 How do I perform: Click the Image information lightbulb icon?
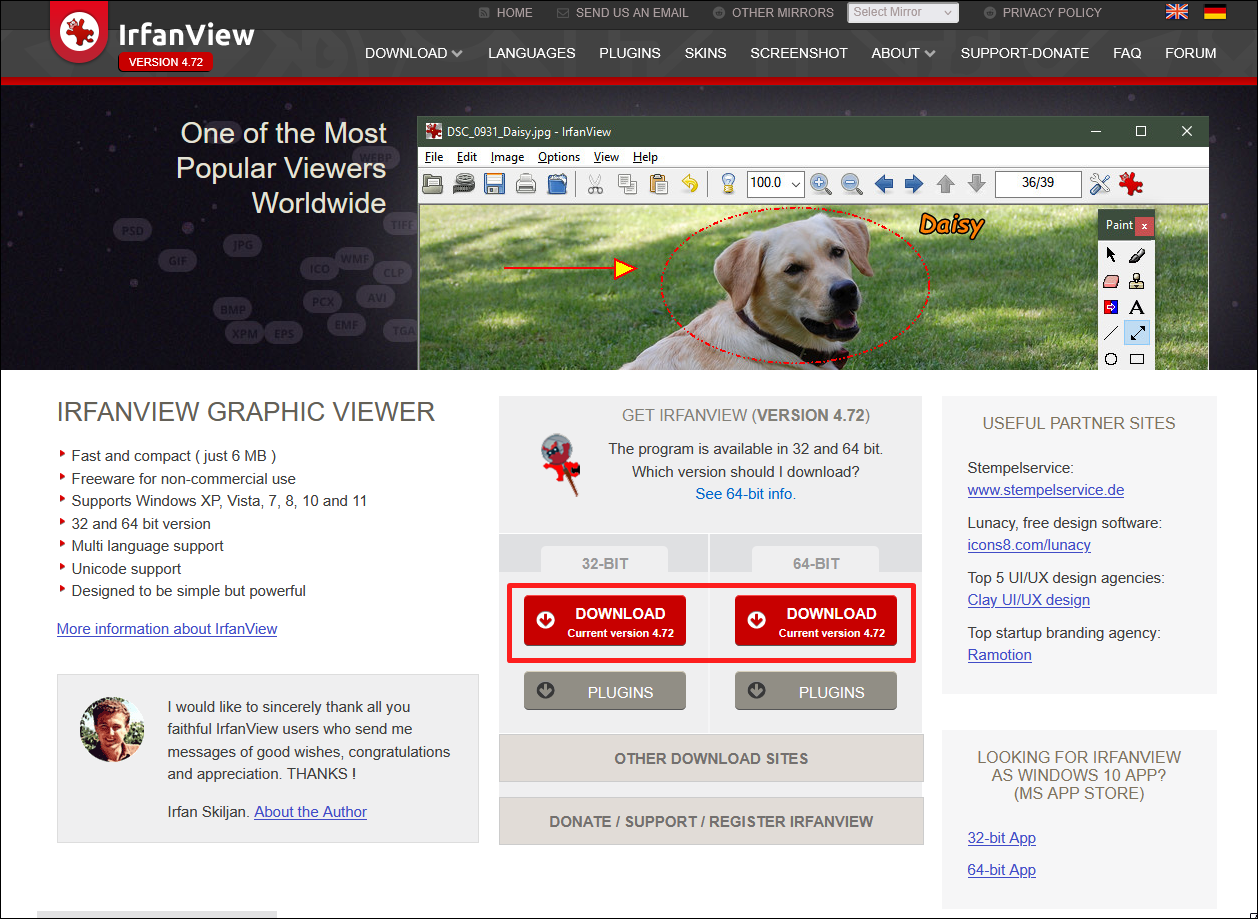point(728,184)
